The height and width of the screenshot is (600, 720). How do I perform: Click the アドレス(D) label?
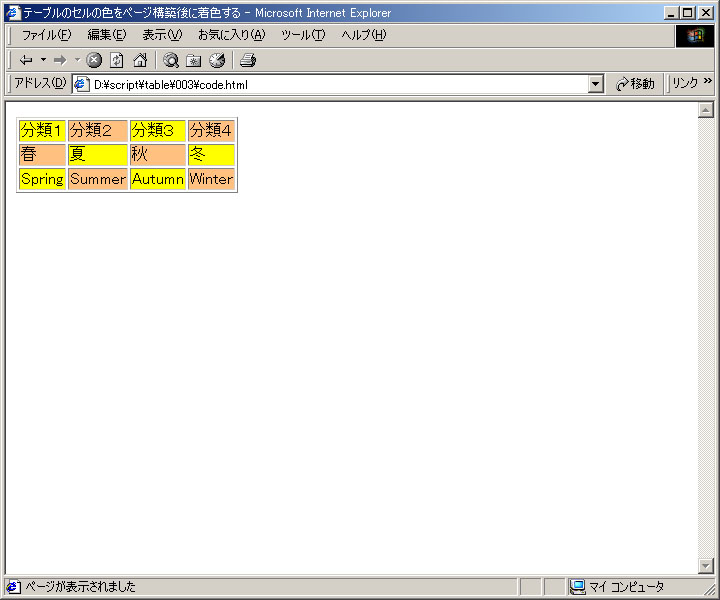coord(40,83)
